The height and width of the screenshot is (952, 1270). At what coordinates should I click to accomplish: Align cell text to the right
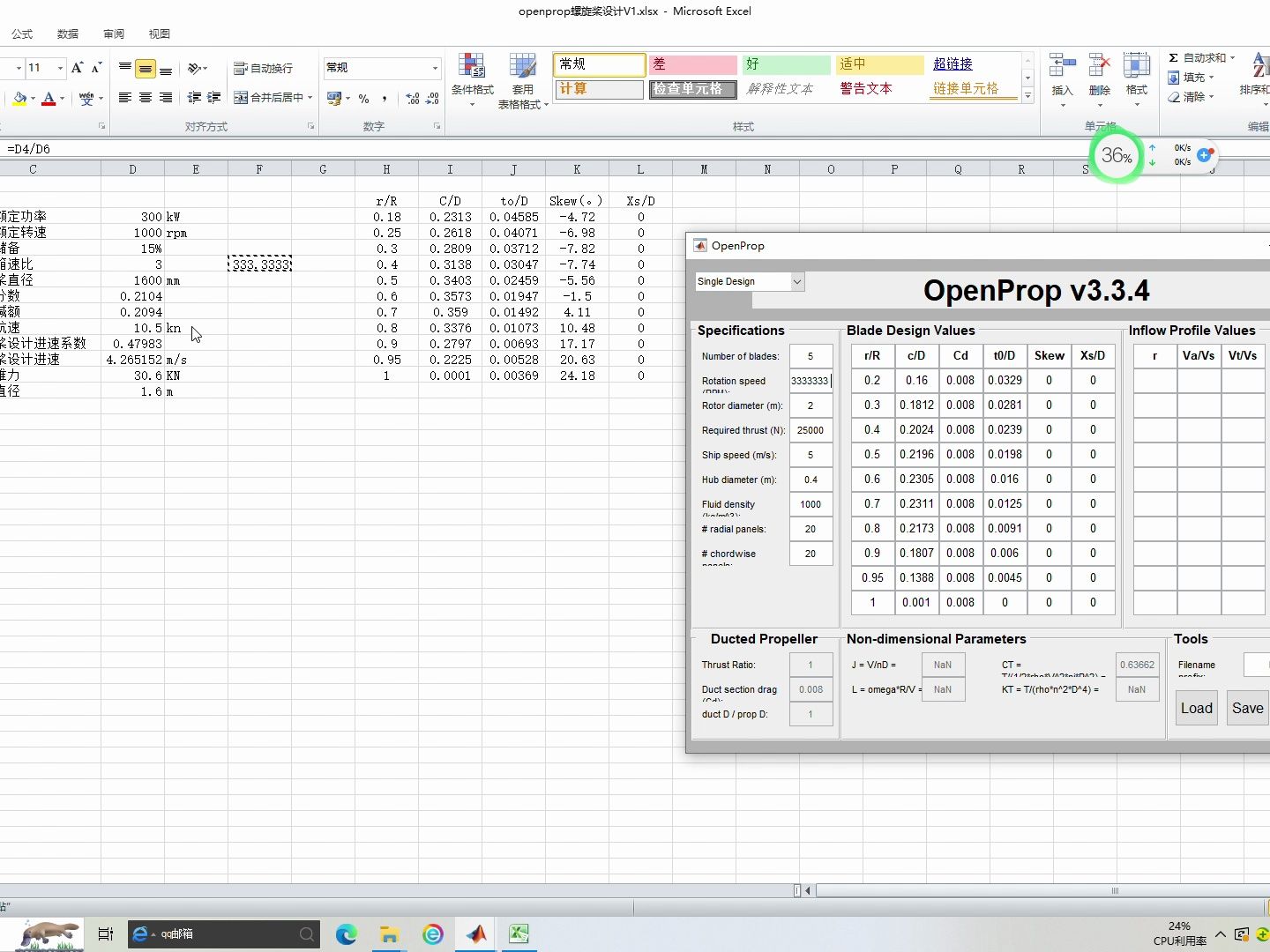coord(165,98)
